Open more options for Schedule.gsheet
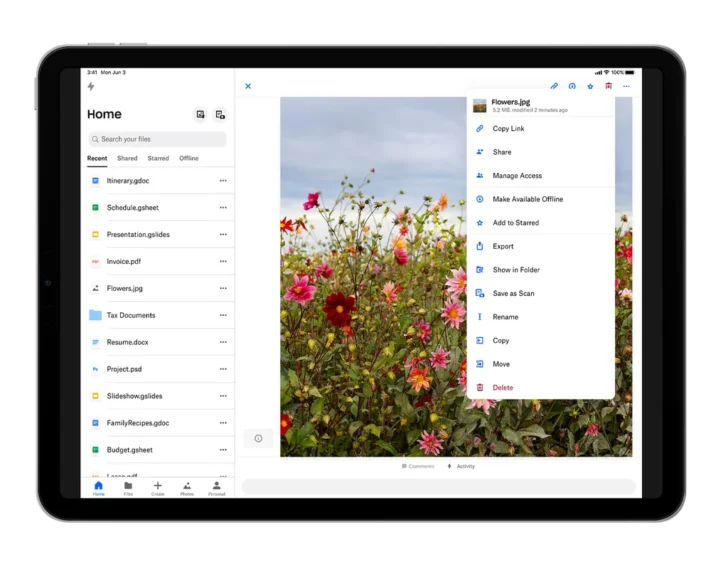This screenshot has width=711, height=569. coord(223,208)
